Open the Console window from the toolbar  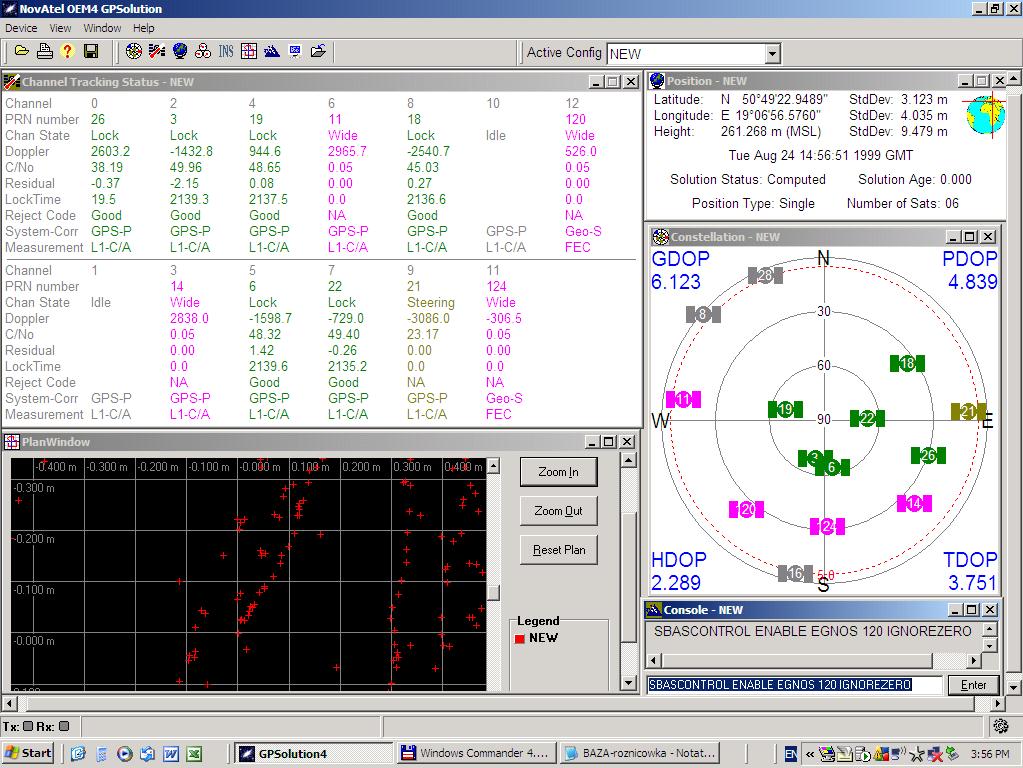point(272,52)
